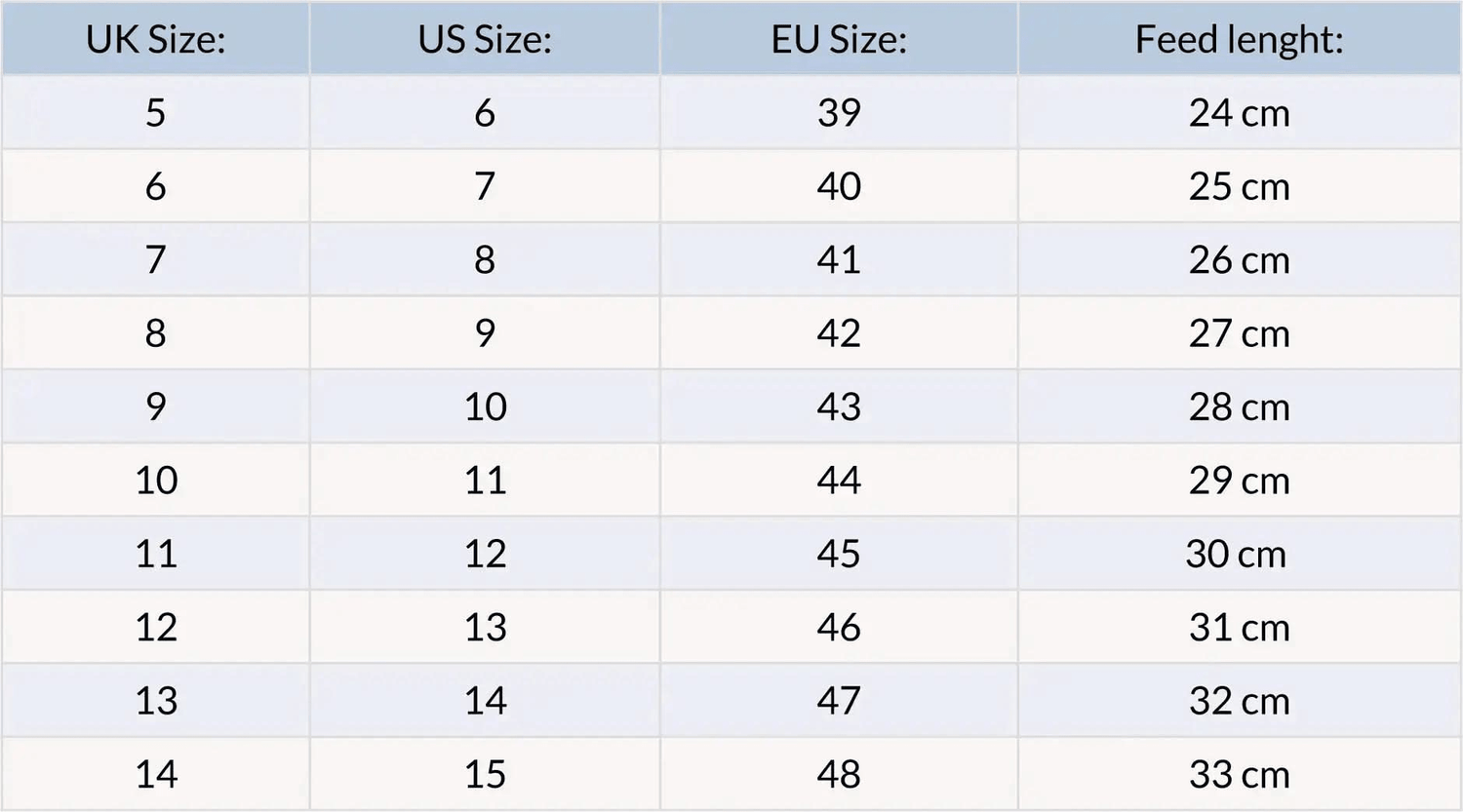Click the Feed lenght column header
Image resolution: width=1463 pixels, height=812 pixels.
click(1239, 40)
